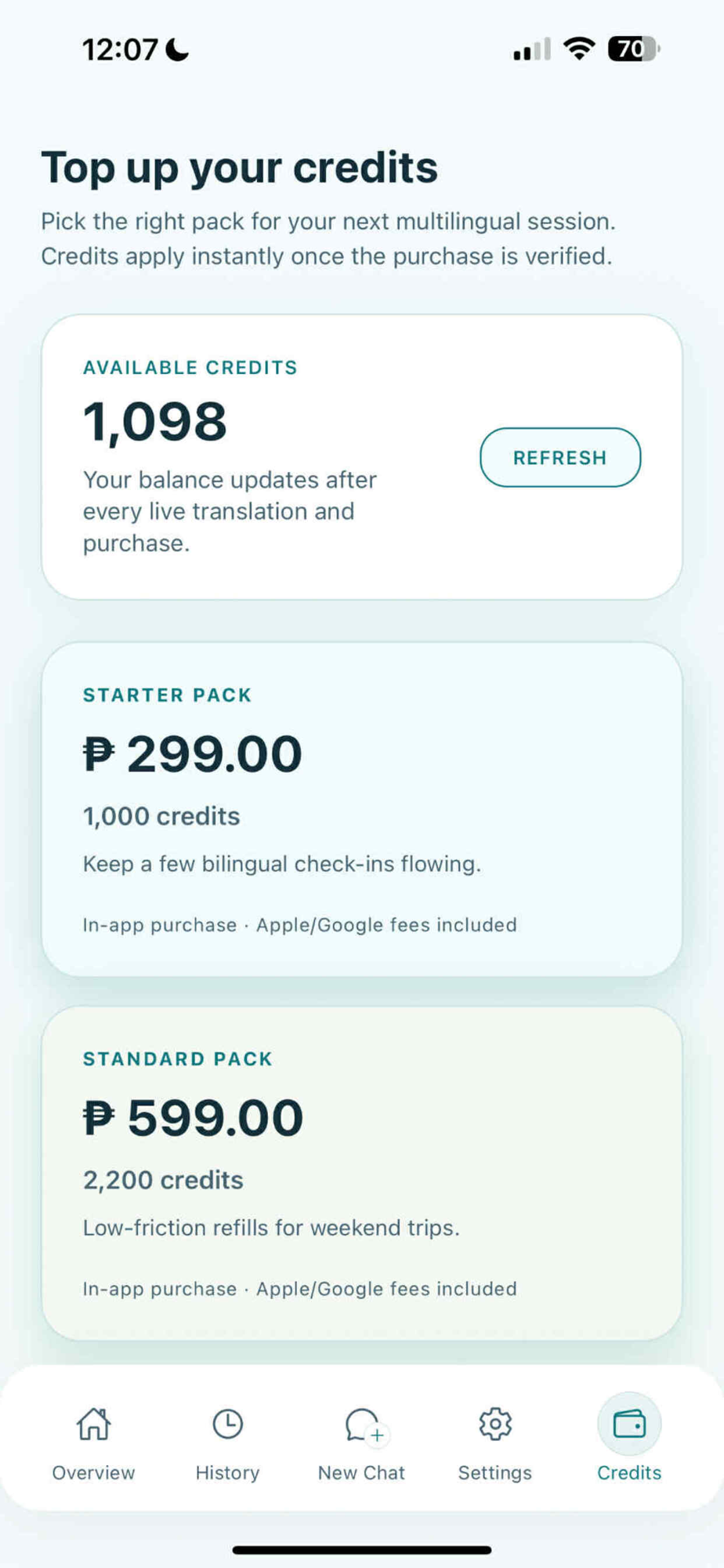Screen dimensions: 724x1568
Task: Tap the battery indicator showing 70
Action: pyautogui.click(x=633, y=49)
